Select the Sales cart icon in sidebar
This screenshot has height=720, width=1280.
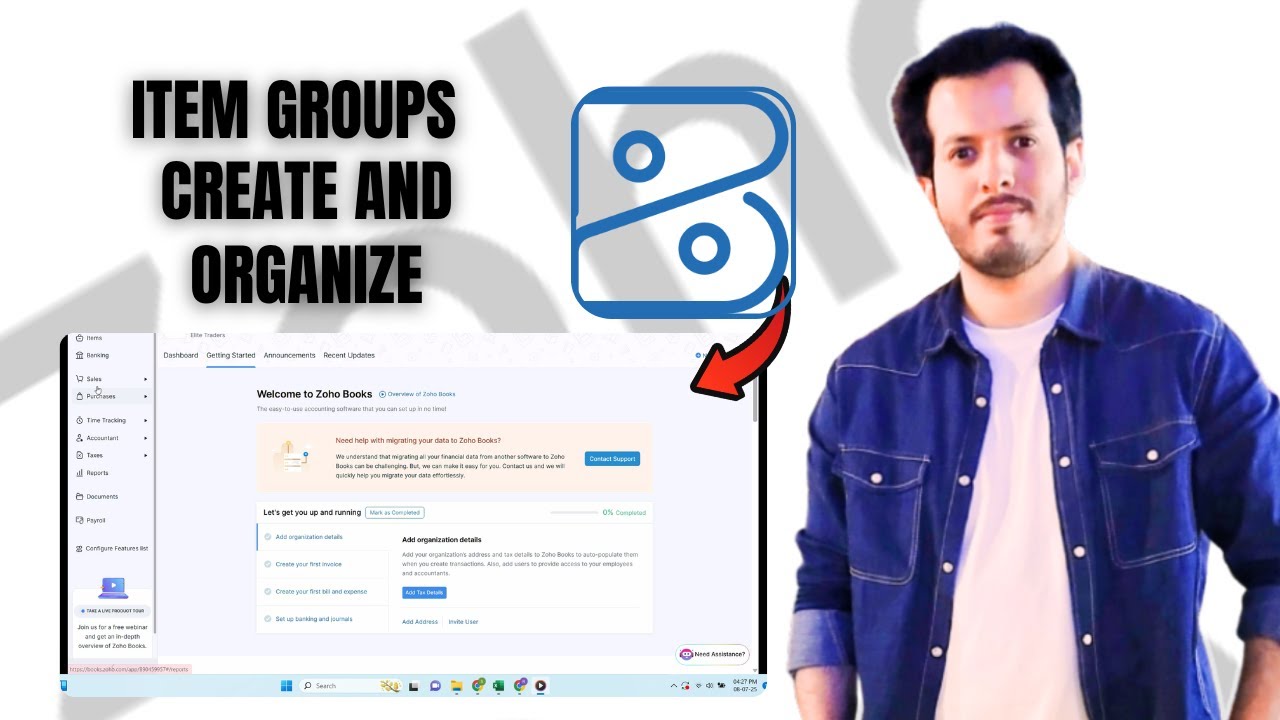(x=79, y=379)
